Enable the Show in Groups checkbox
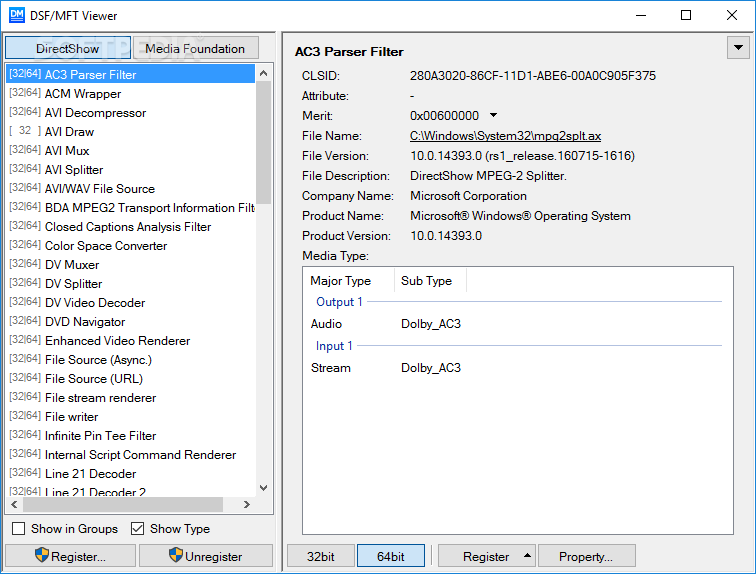 [x=19, y=529]
